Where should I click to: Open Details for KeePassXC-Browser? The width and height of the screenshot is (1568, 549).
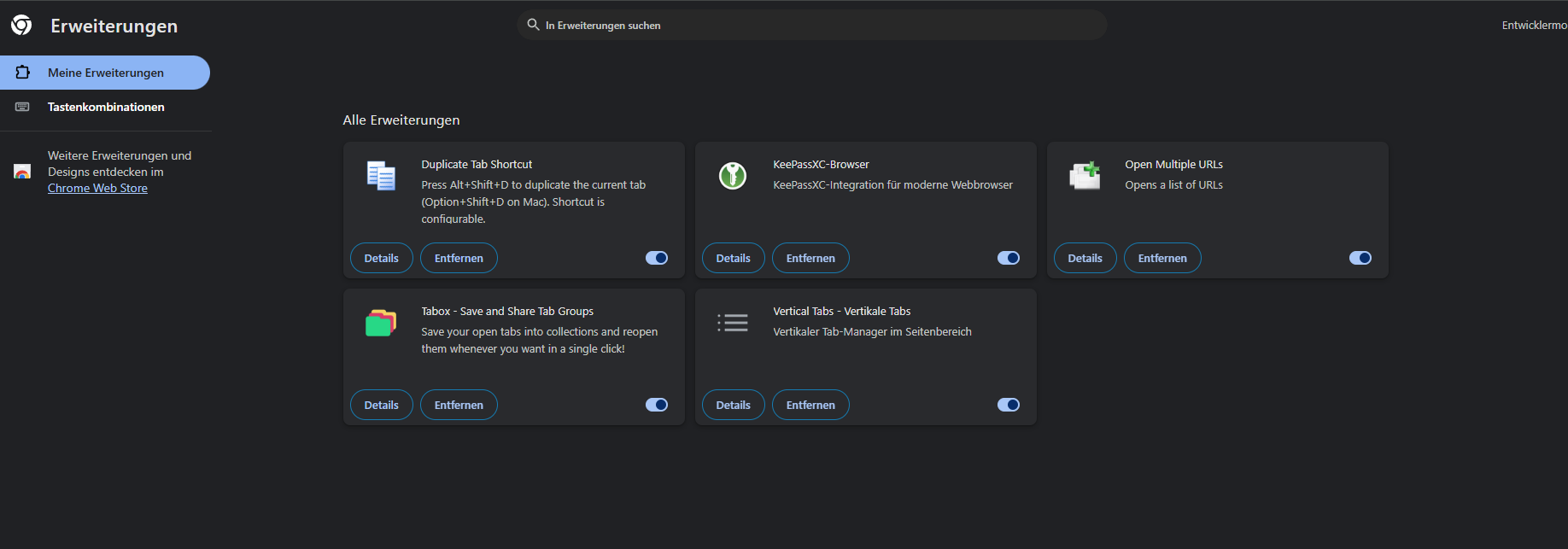coord(733,258)
